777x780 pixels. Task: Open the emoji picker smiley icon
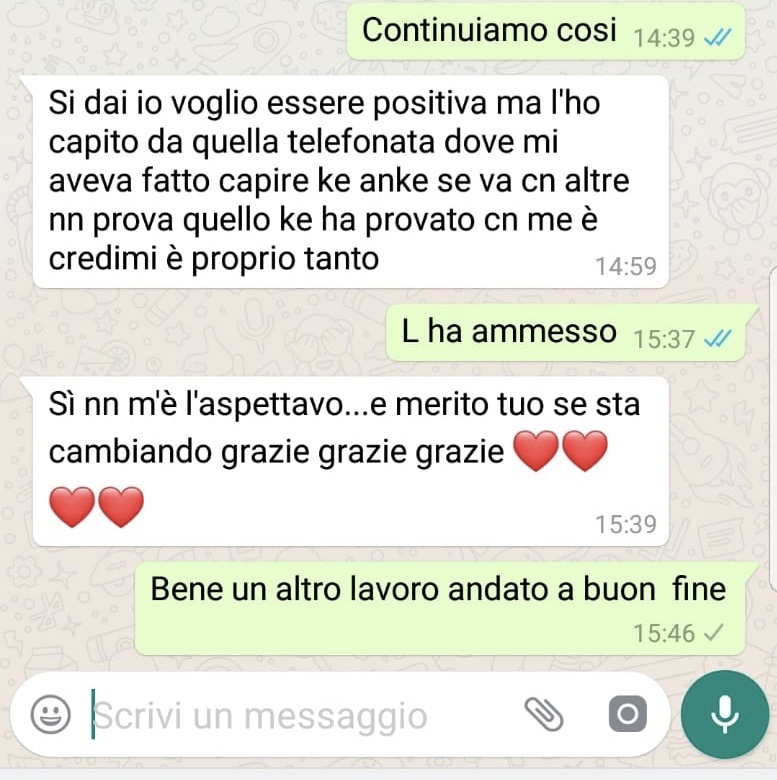pyautogui.click(x=51, y=714)
